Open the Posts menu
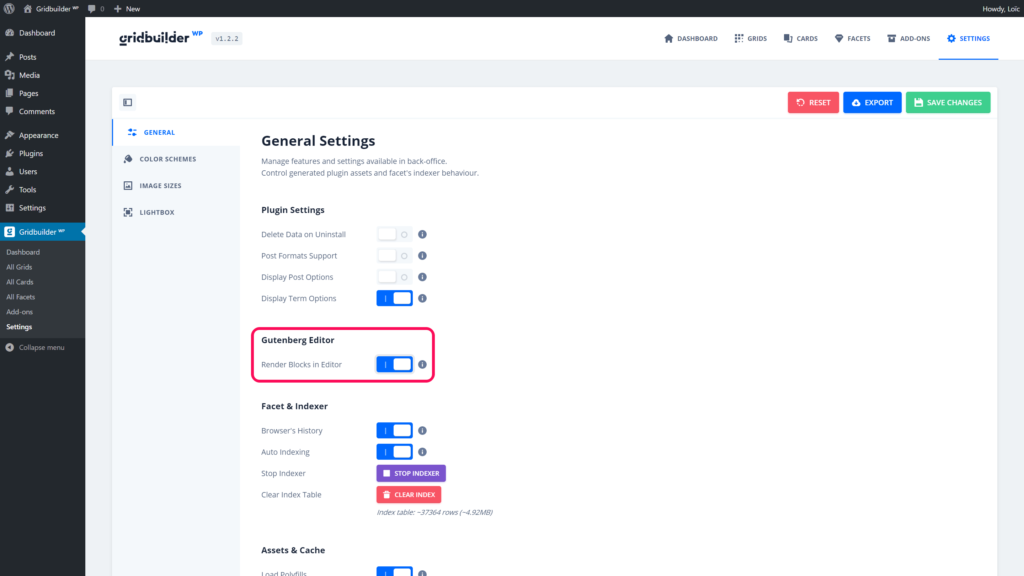The height and width of the screenshot is (576, 1024). 42,57
